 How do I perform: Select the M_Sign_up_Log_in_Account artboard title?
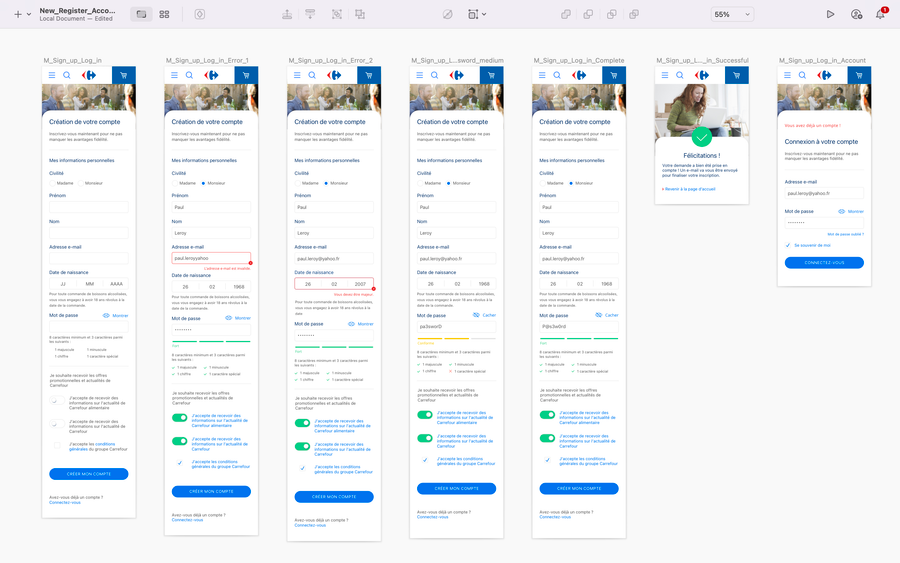(820, 61)
